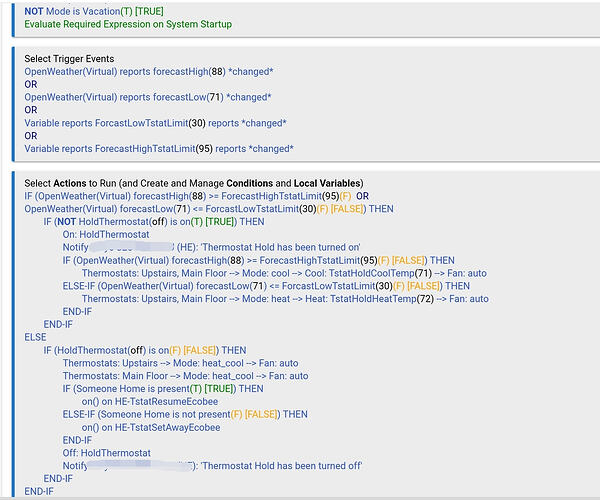This screenshot has height=500, width=600.
Task: Select the 'Off: HoldThermostat' action
Action: [x=106, y=453]
